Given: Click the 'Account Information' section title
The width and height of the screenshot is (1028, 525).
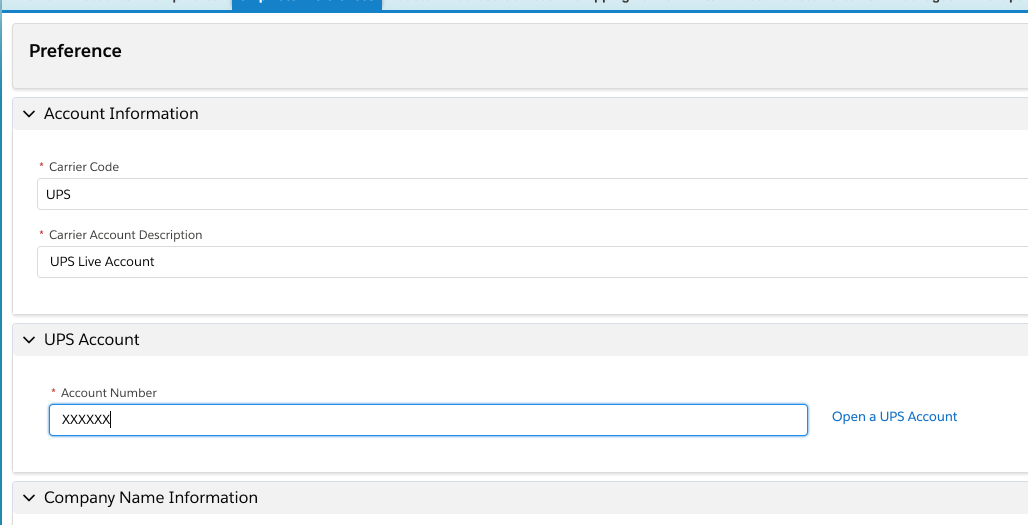Looking at the screenshot, I should [x=121, y=113].
